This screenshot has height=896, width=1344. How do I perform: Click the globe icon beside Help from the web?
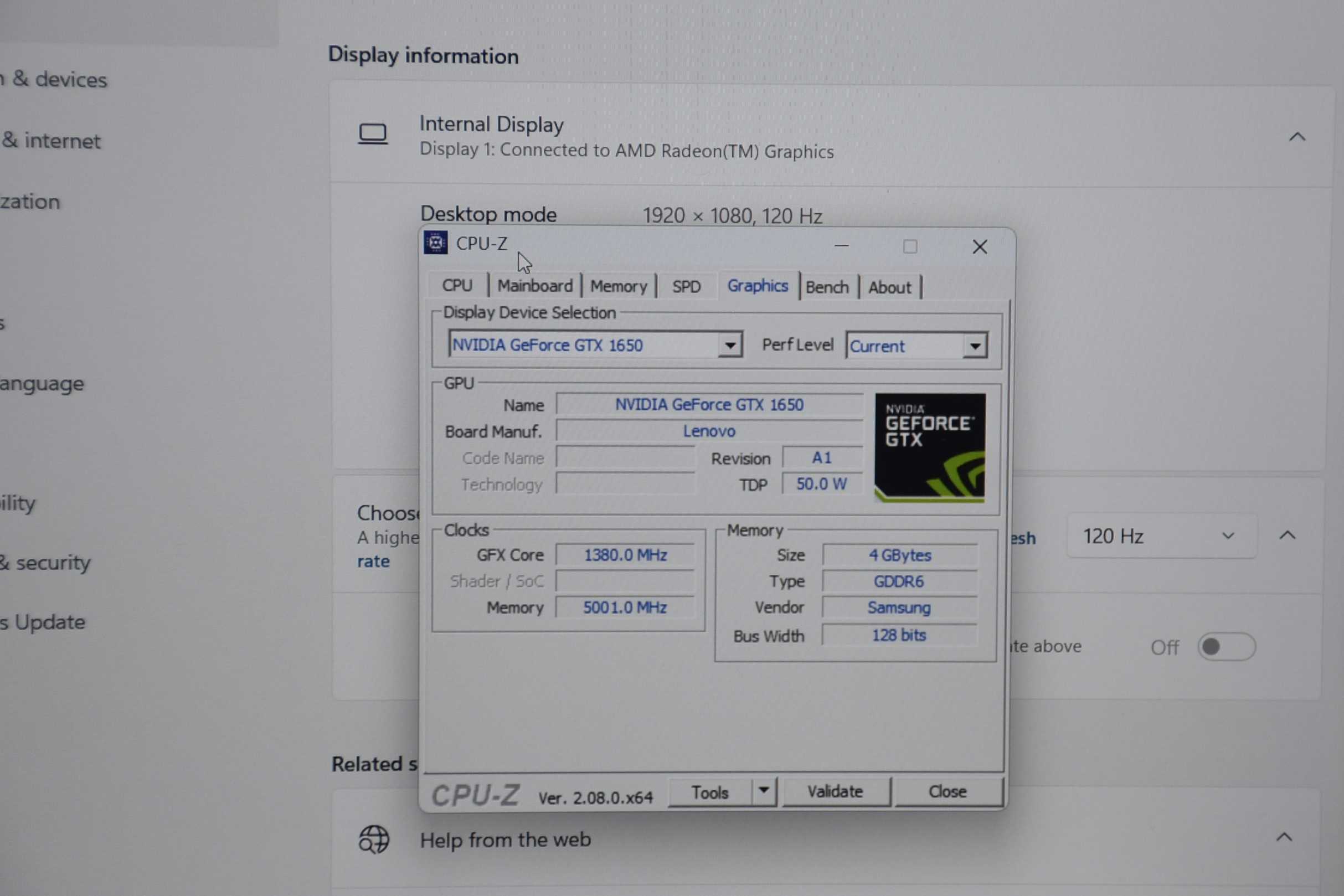pos(374,840)
